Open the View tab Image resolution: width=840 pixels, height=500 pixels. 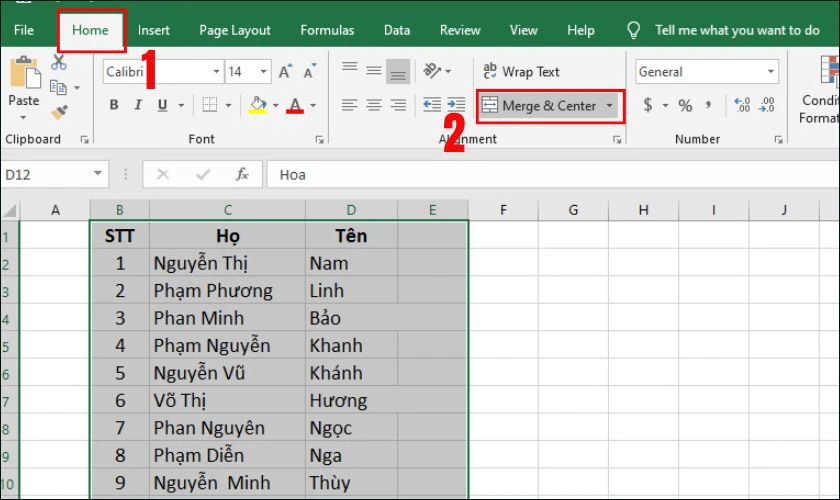click(523, 30)
